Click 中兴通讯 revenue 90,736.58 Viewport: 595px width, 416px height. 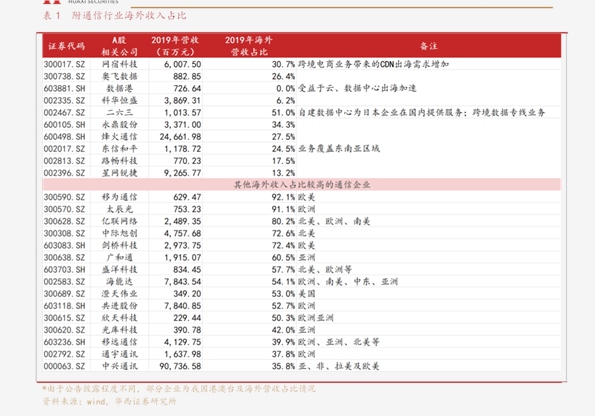(180, 366)
